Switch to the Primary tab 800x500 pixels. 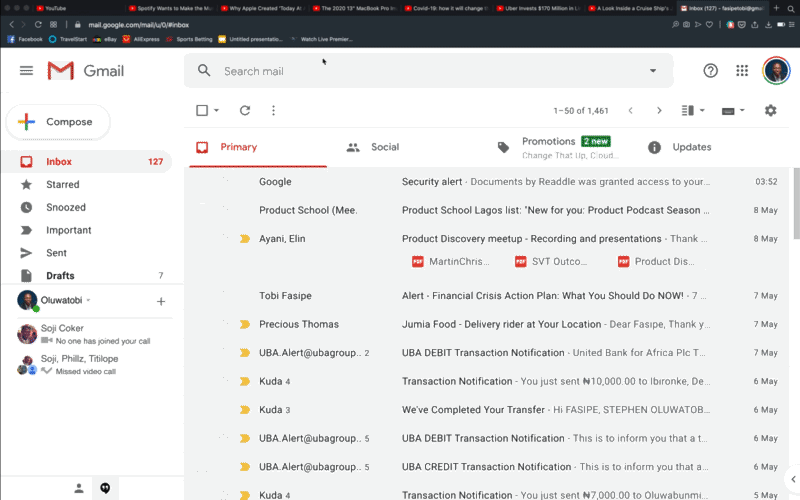[x=258, y=147]
